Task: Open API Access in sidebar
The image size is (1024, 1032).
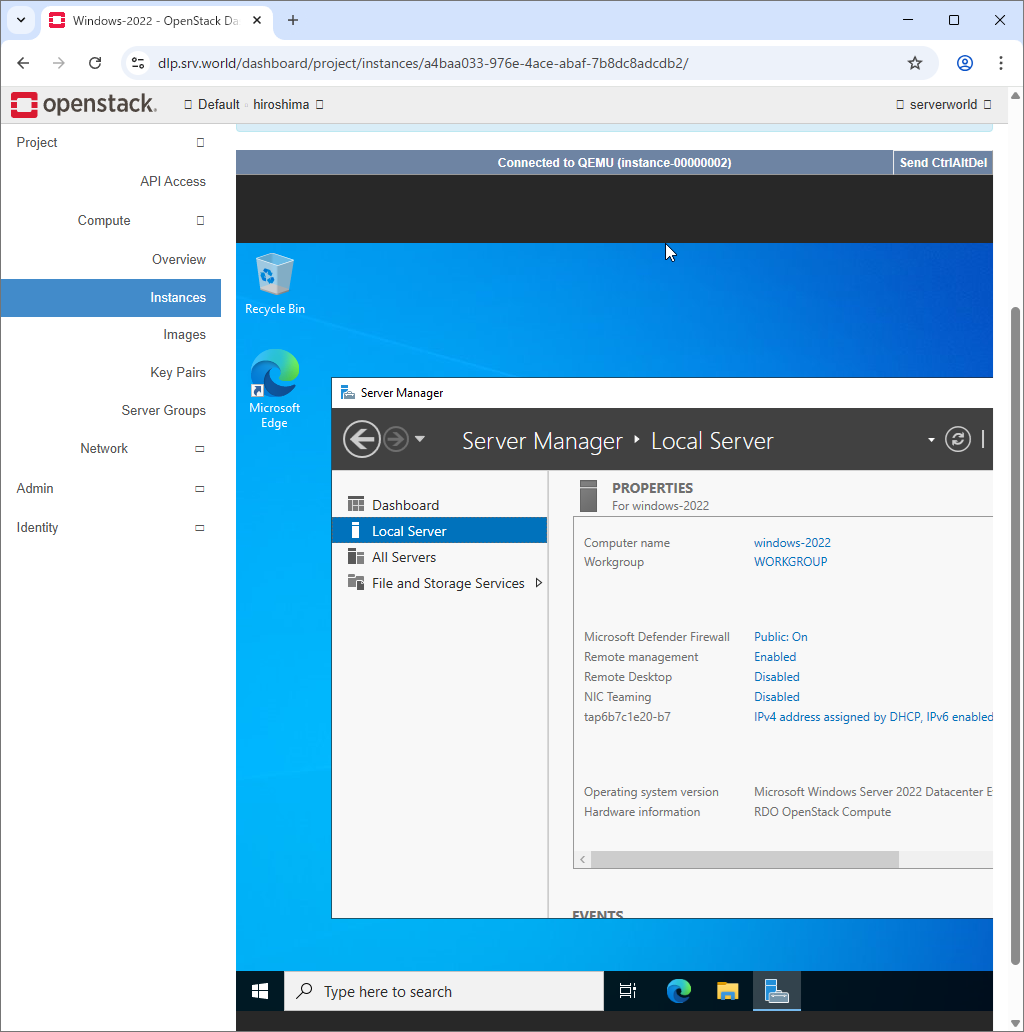Action: tap(172, 181)
